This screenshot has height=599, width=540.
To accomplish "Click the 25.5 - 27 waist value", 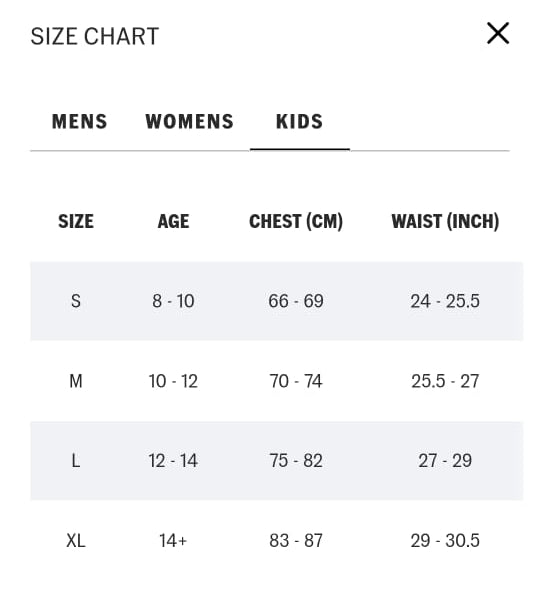I will [x=445, y=381].
